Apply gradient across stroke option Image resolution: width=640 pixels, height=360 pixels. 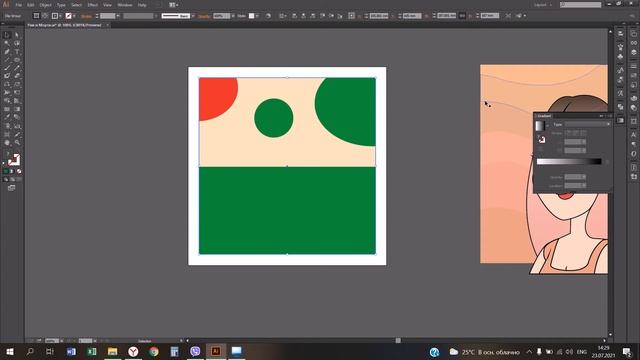(583, 133)
